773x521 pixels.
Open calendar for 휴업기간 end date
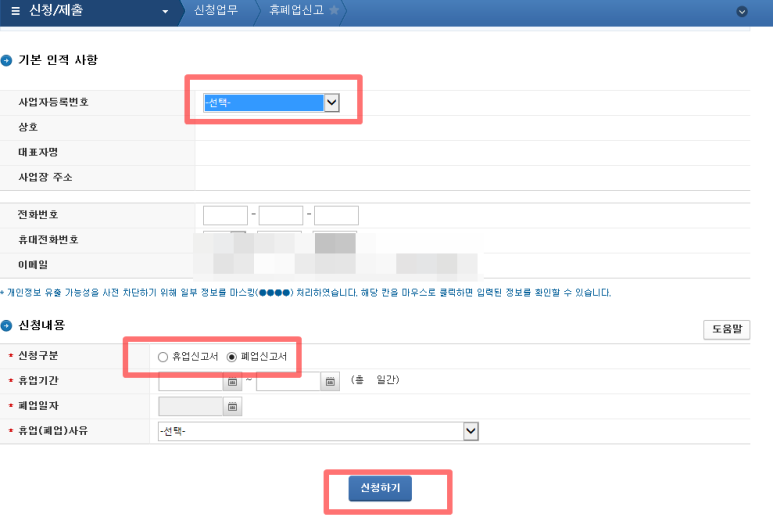330,382
